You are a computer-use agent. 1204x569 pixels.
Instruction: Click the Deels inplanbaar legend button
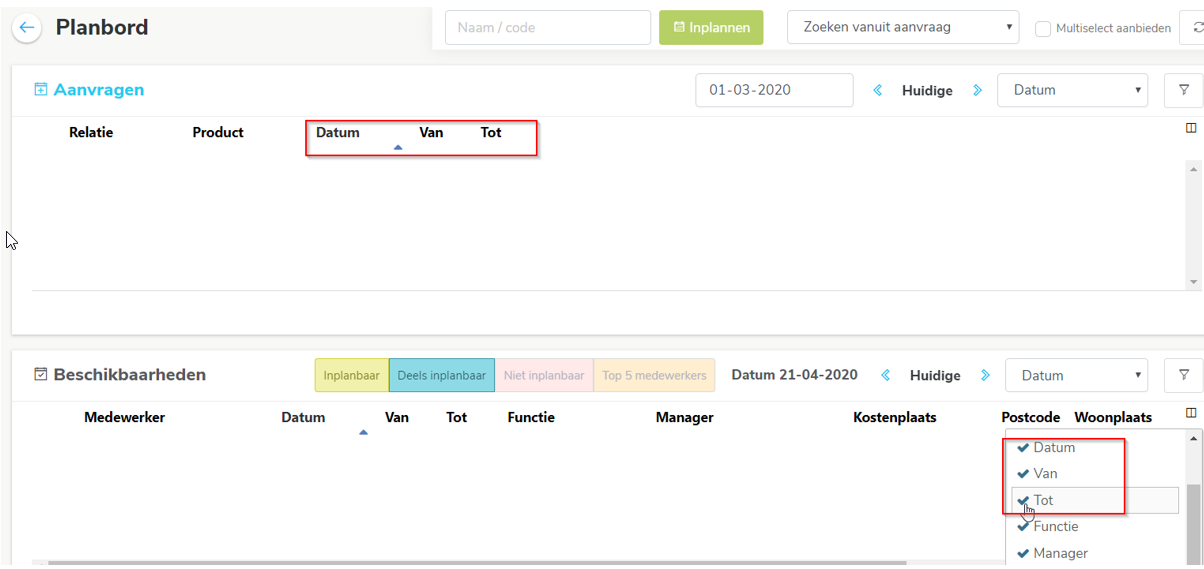tap(442, 375)
